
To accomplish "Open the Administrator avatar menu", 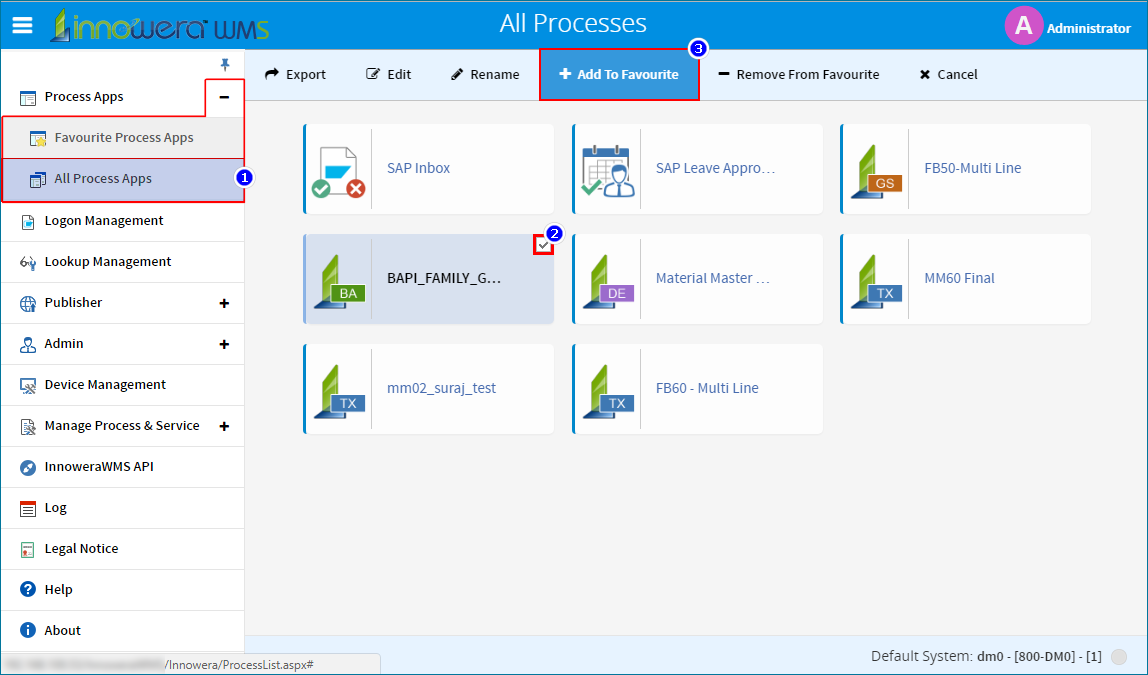I will pyautogui.click(x=1023, y=26).
